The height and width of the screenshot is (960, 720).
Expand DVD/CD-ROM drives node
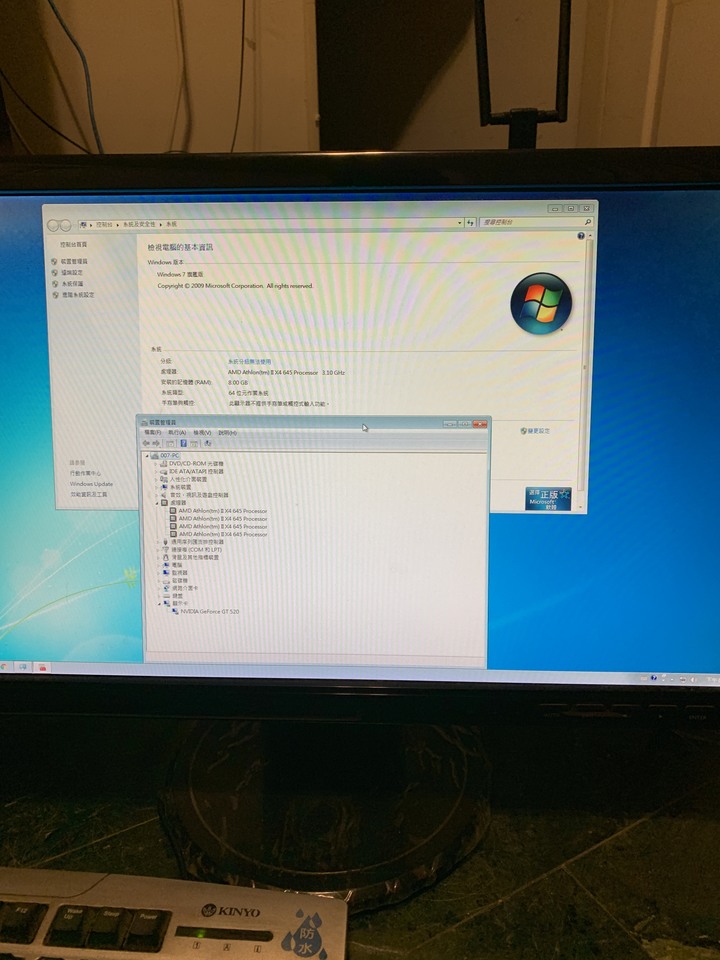[156, 464]
